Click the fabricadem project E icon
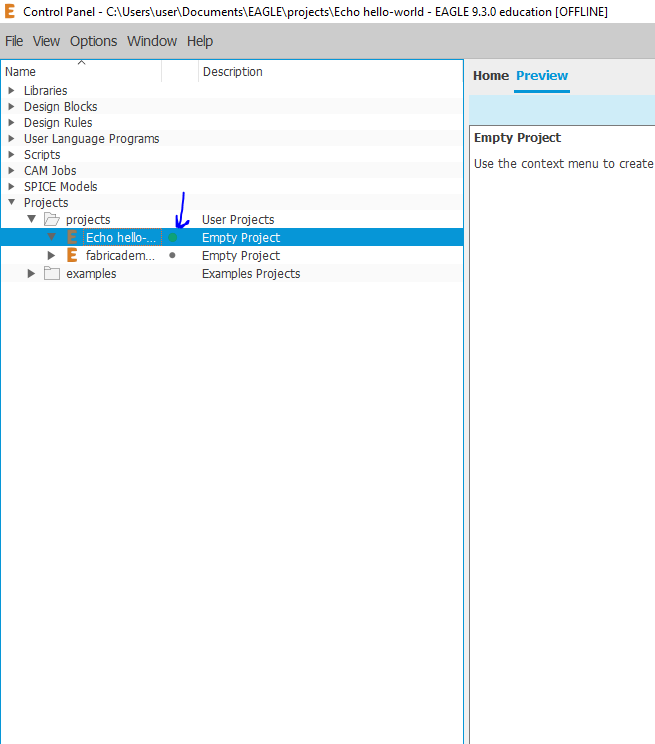The width and height of the screenshot is (655, 744). [72, 255]
